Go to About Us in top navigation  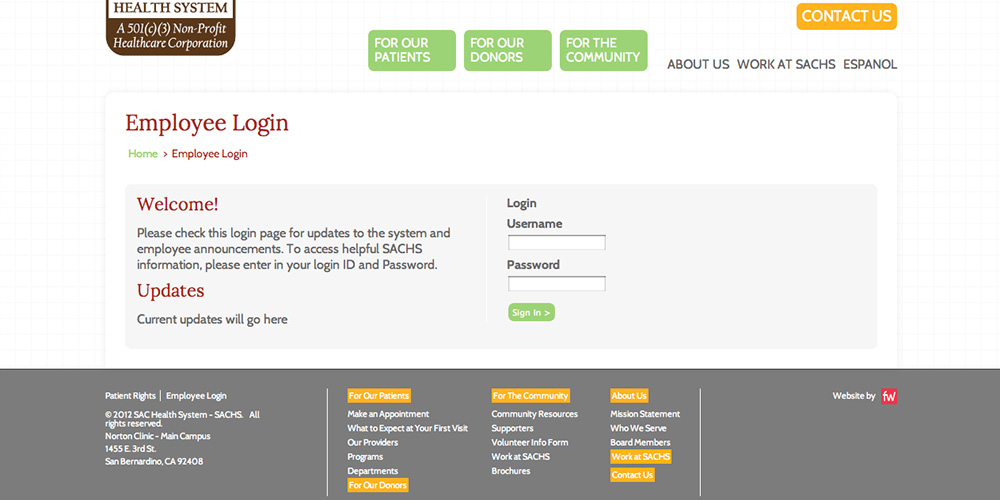click(x=698, y=64)
